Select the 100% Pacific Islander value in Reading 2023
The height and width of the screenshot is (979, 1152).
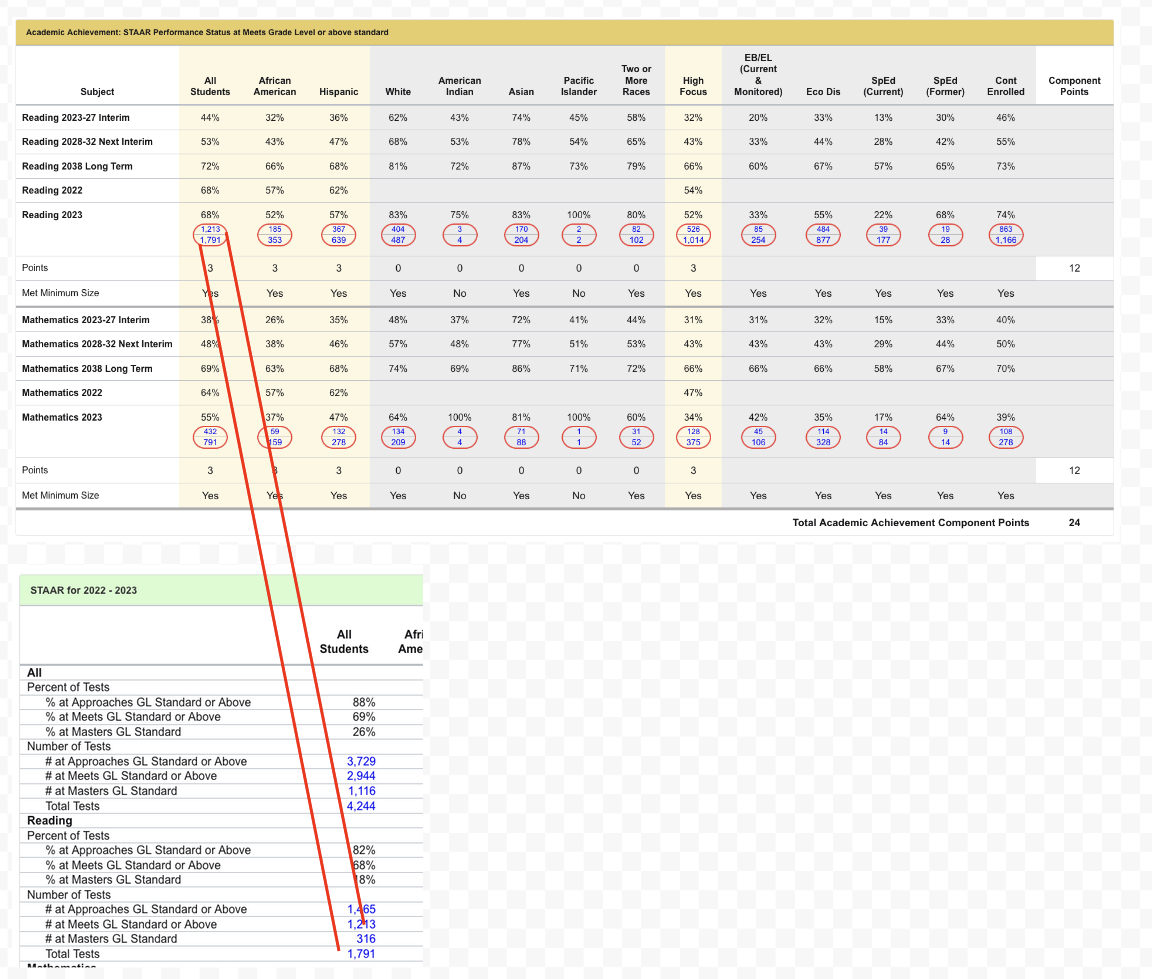[x=579, y=215]
